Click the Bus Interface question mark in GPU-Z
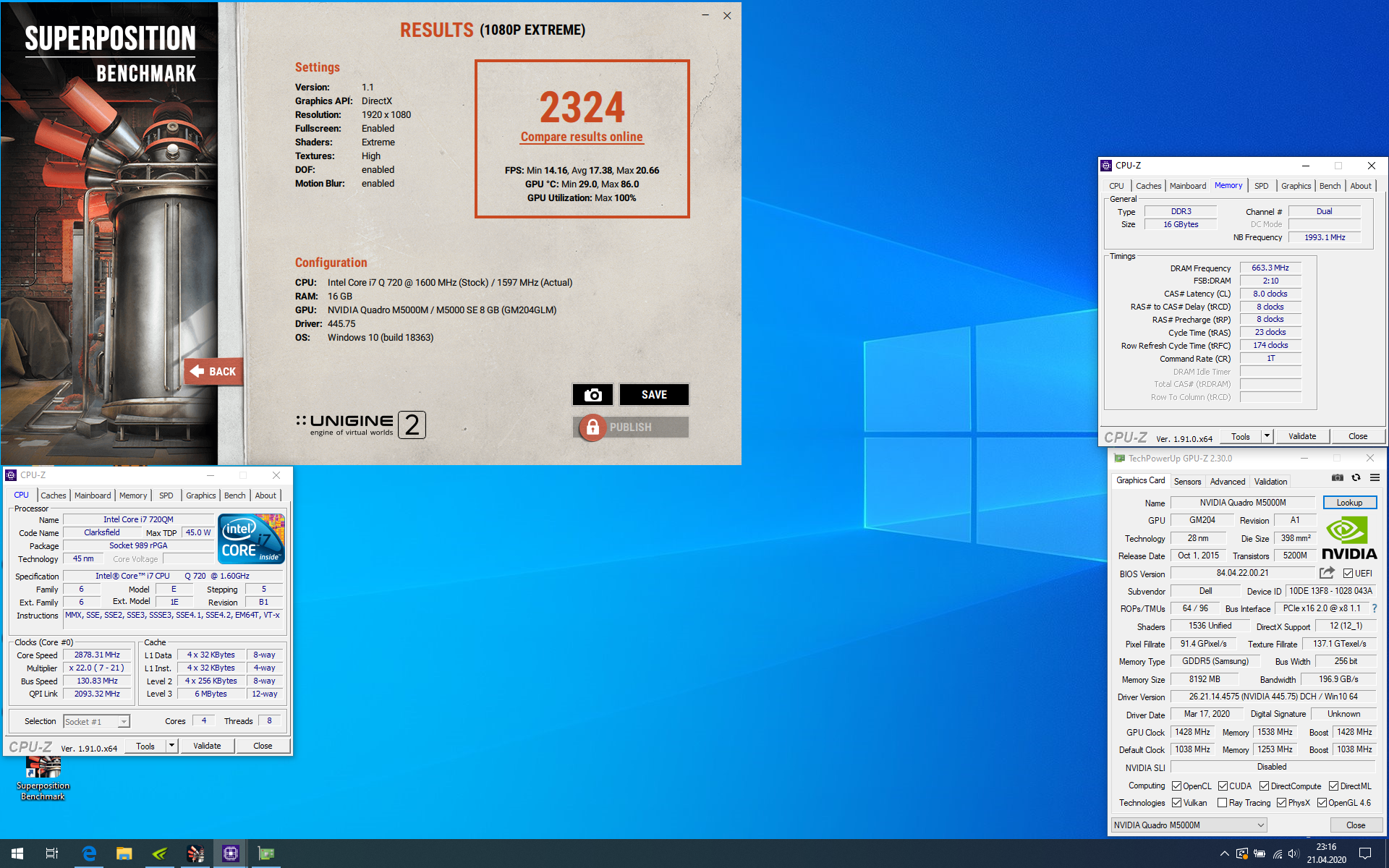 point(1375,608)
